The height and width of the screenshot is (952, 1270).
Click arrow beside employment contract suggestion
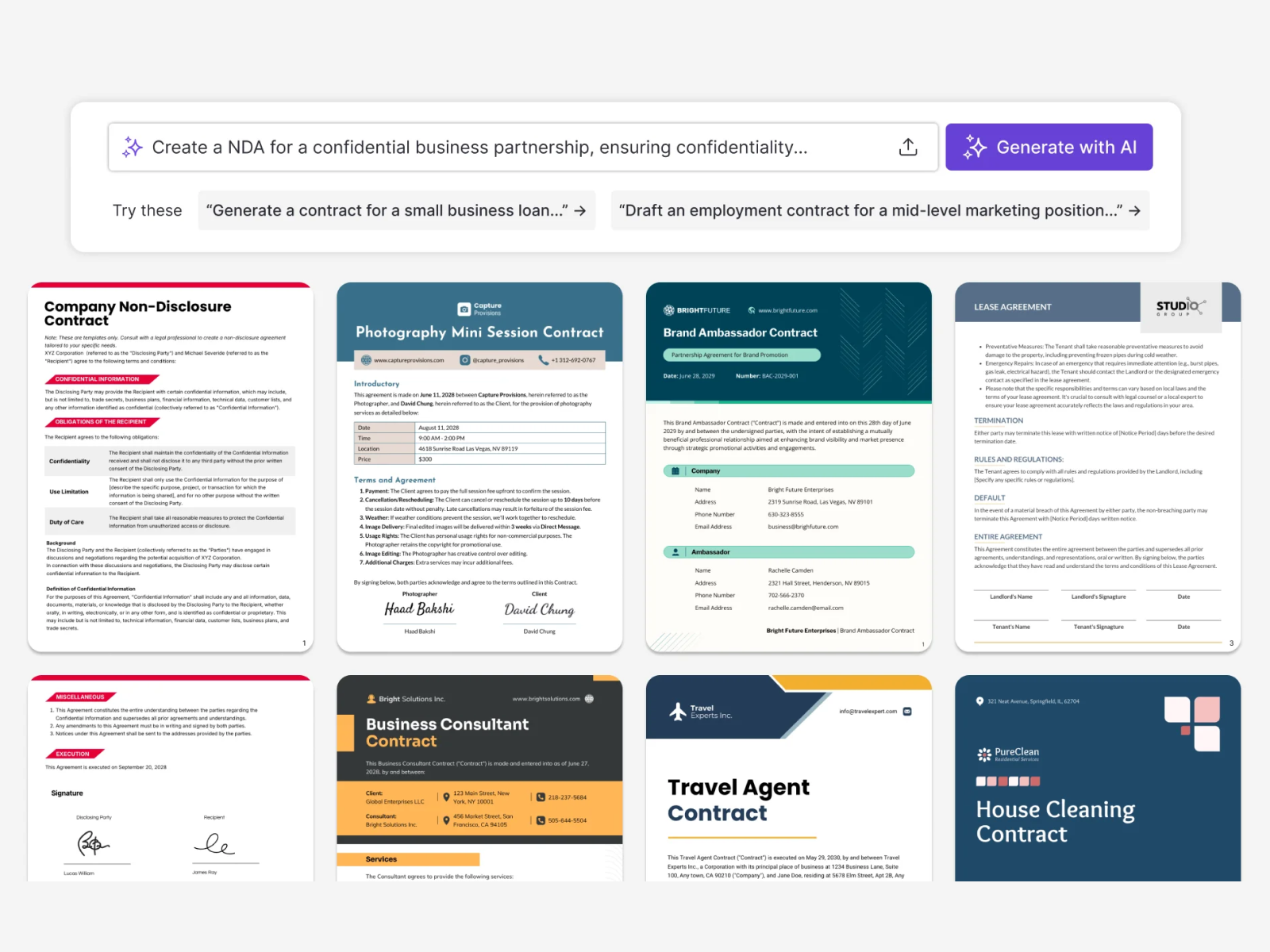pos(1134,211)
